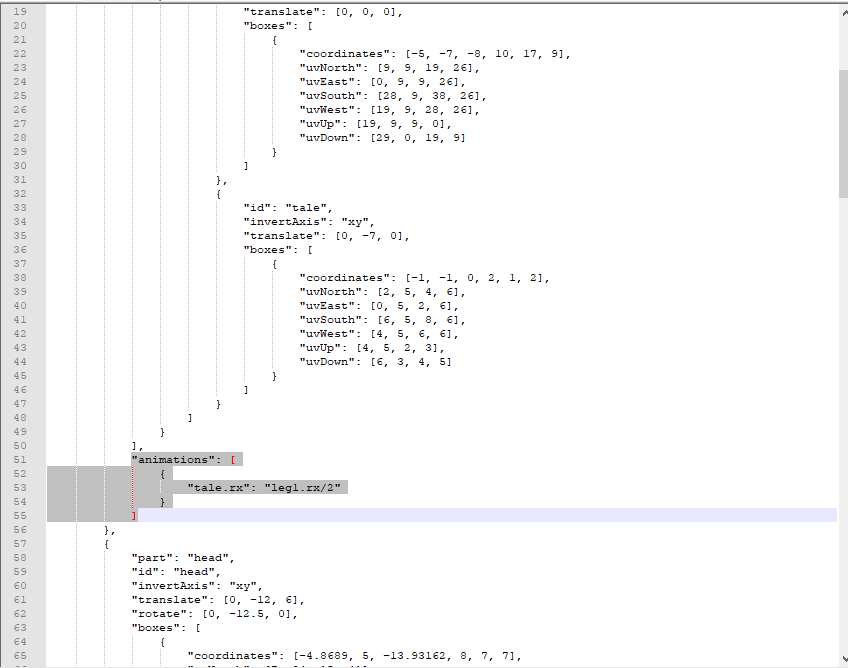Screen dimensions: 848x668
Task: Click "translate": [0, -7, 0] entry
Action: 326,236
